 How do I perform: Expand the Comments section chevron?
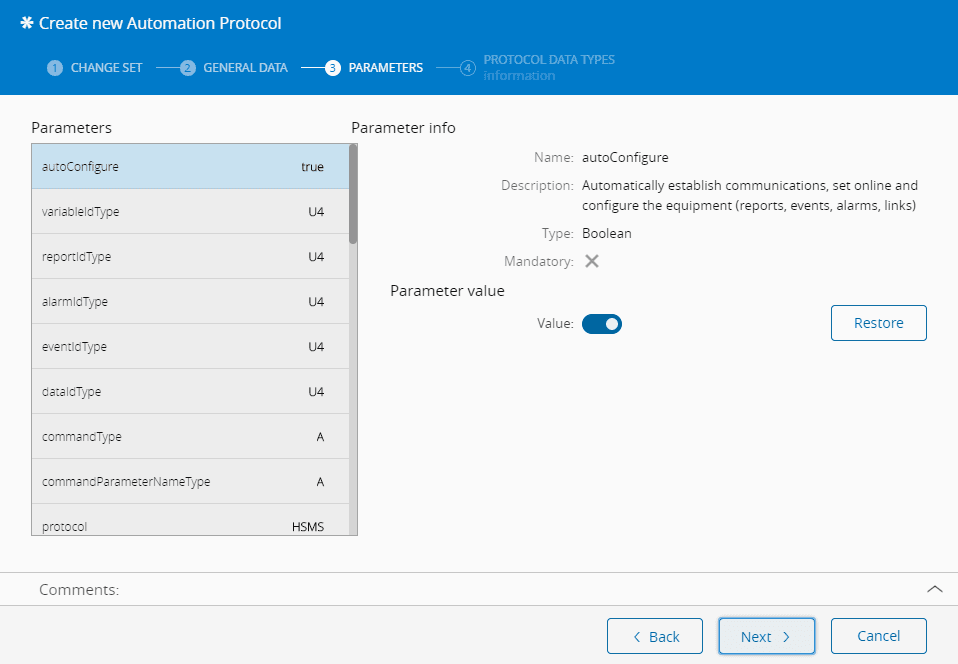click(935, 589)
